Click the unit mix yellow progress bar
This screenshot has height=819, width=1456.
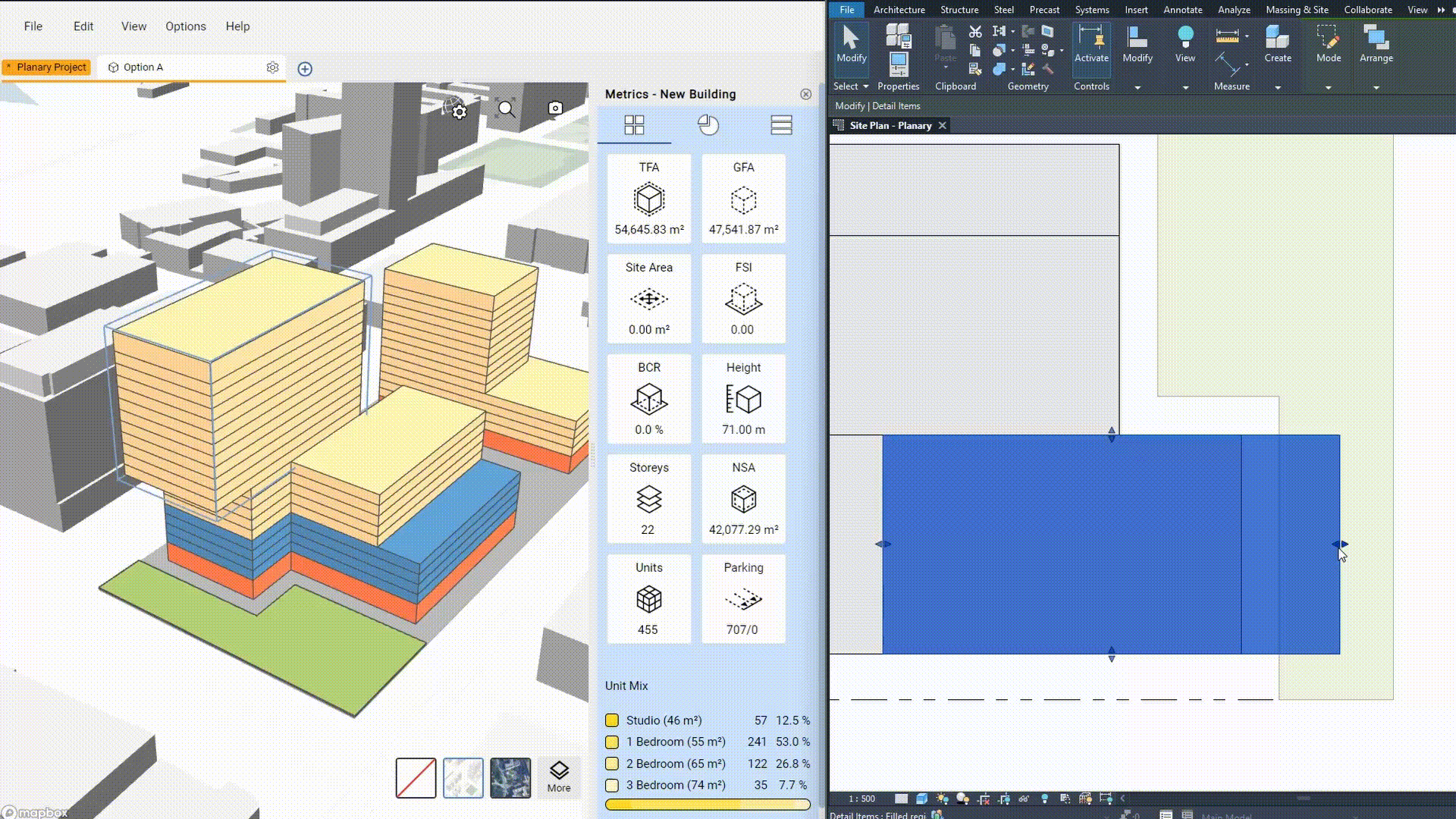tap(708, 805)
